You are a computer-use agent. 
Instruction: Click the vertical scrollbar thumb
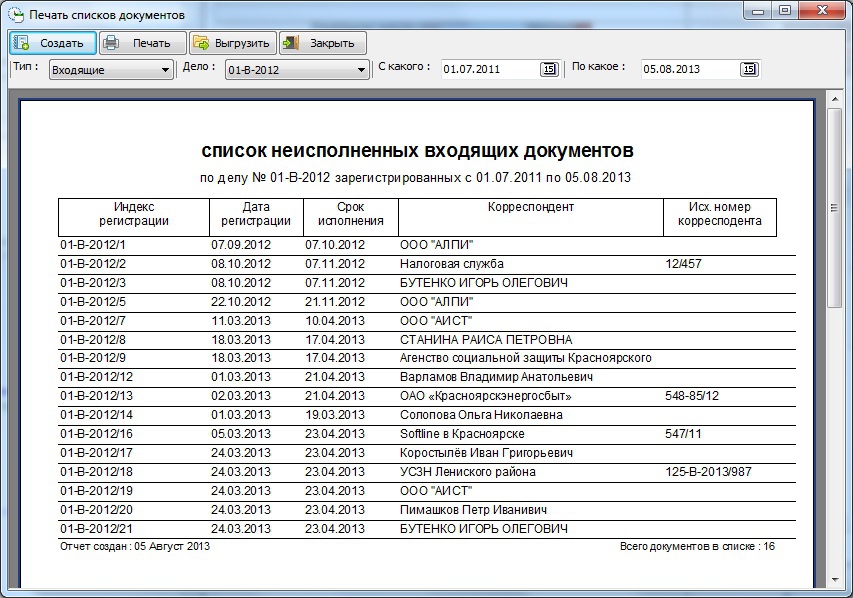pyautogui.click(x=834, y=208)
